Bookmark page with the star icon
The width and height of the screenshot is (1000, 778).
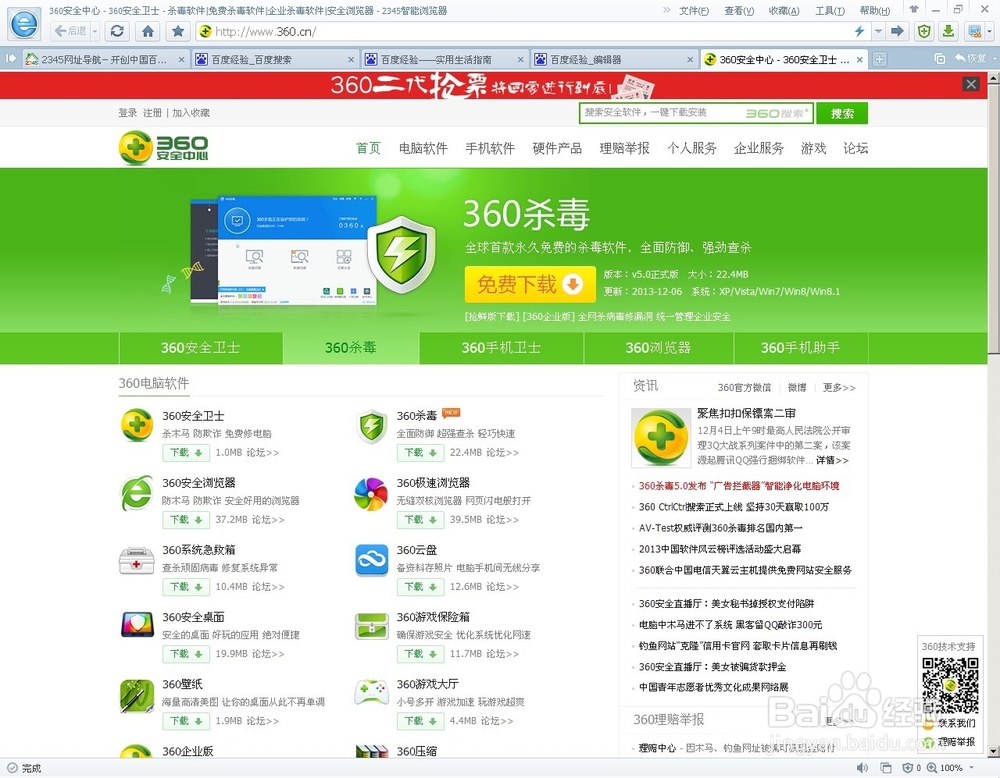click(x=178, y=31)
